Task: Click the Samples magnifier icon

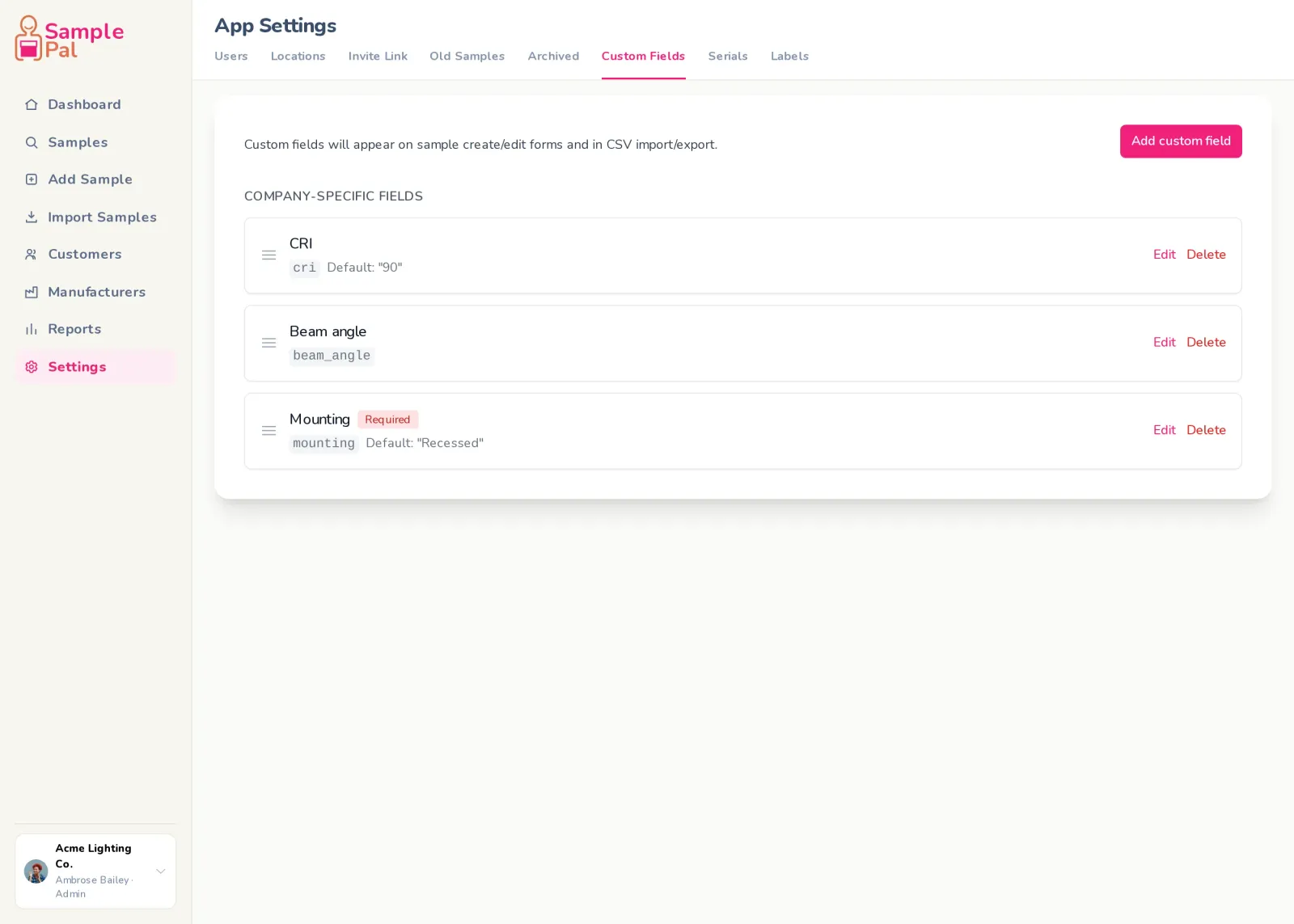Action: pos(32,142)
